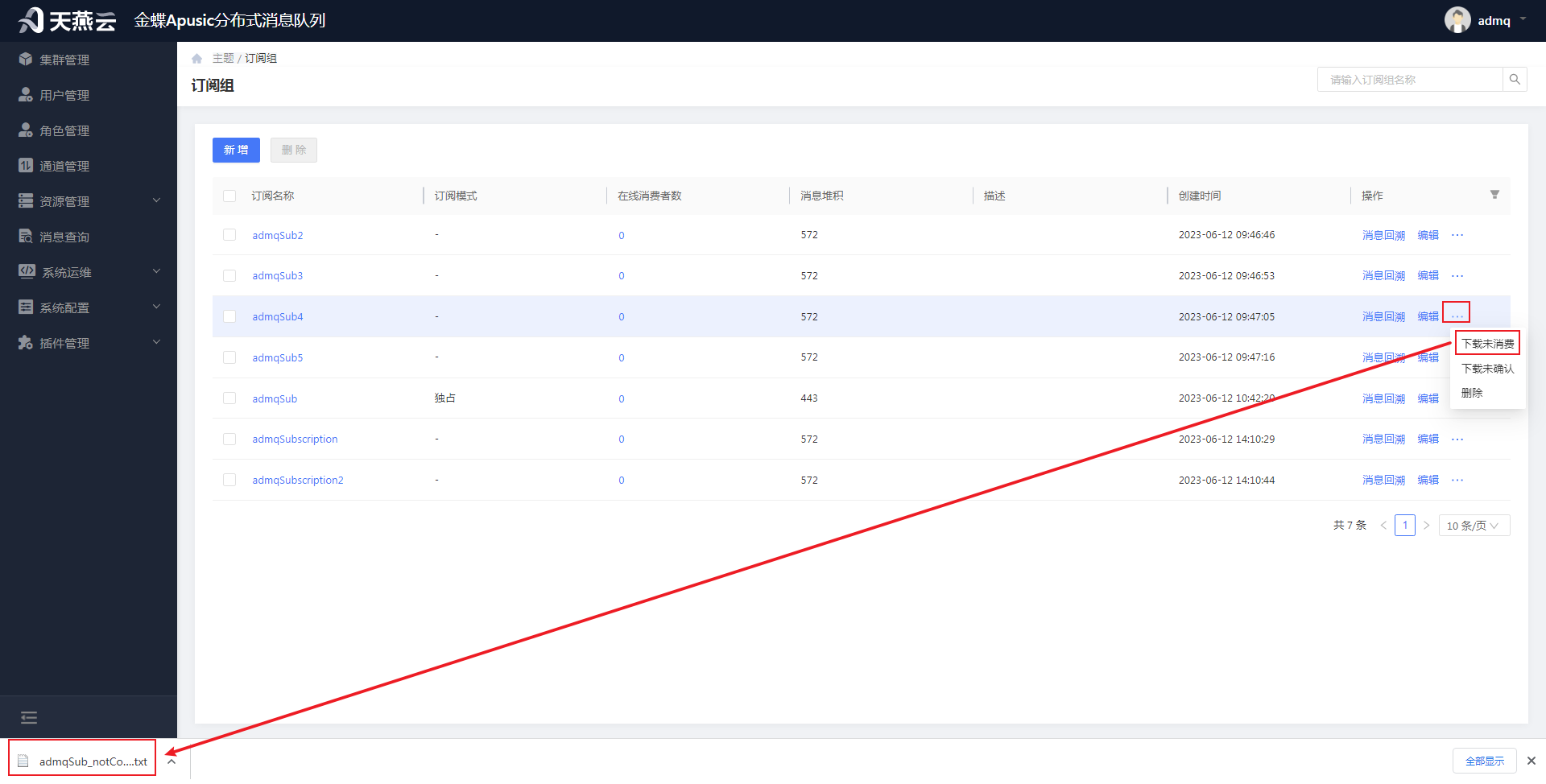Open download item options chevron
This screenshot has height=784, width=1546.
172,761
